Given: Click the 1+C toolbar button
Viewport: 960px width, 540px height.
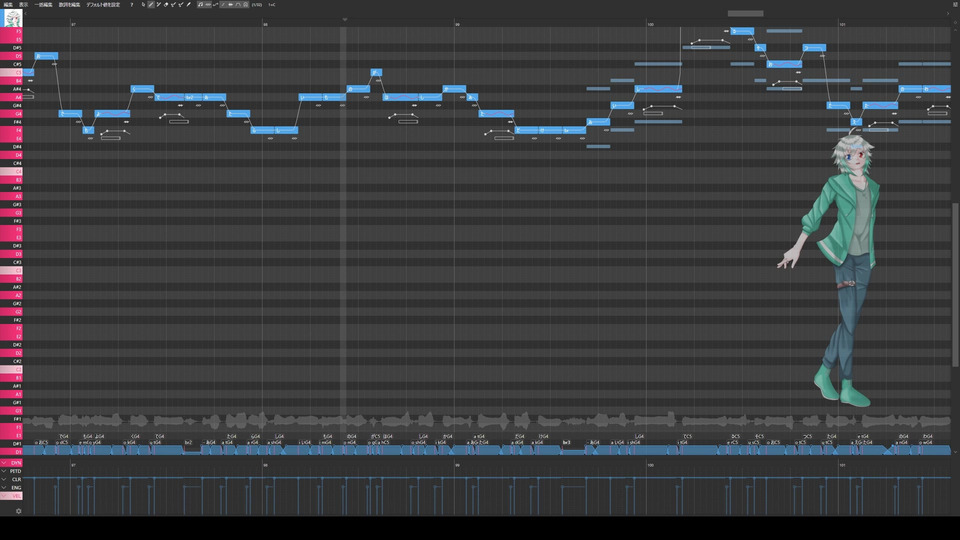Looking at the screenshot, I should (272, 4).
